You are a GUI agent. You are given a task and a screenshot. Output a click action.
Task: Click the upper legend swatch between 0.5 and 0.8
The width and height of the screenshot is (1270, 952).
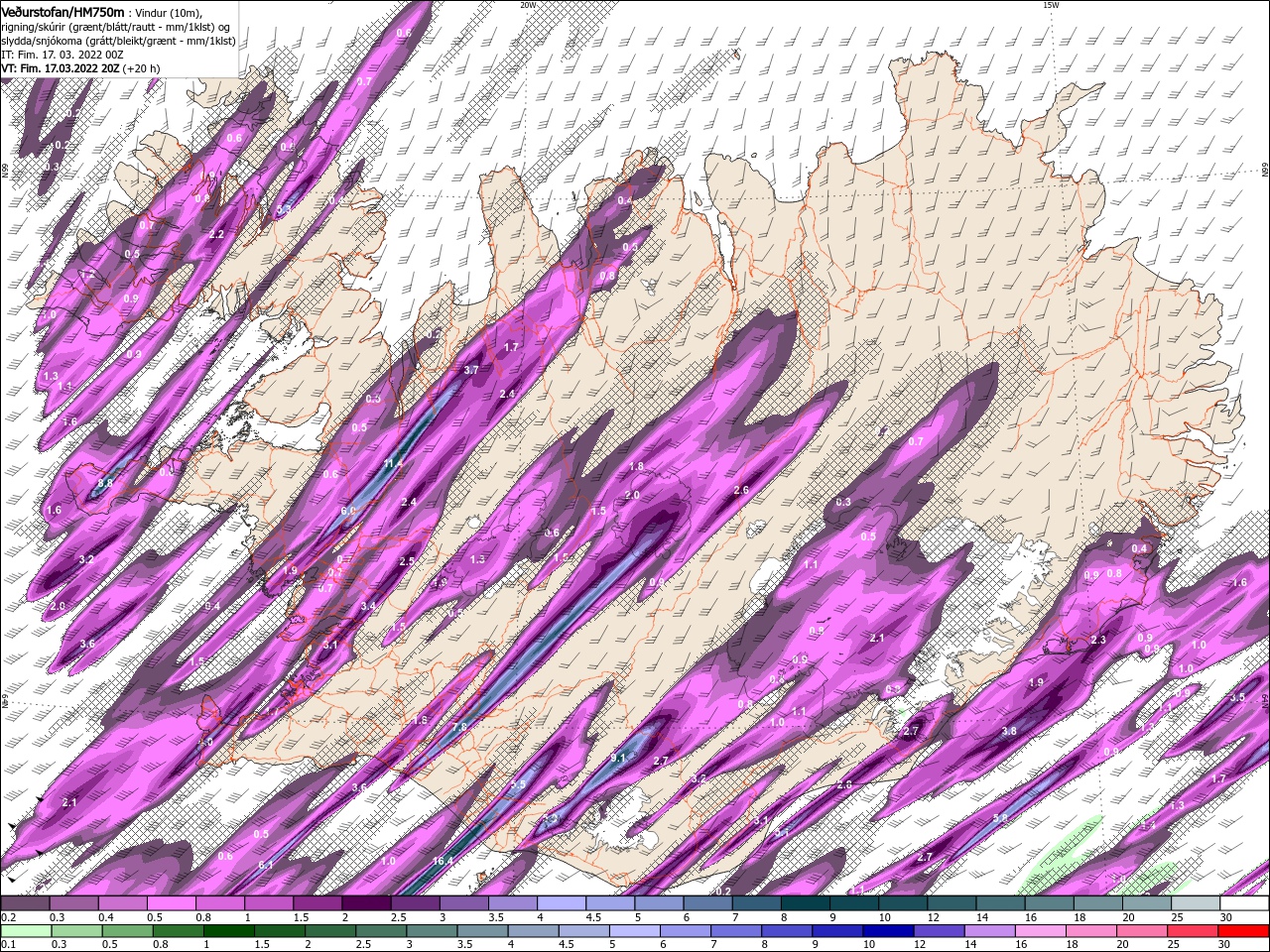click(172, 903)
